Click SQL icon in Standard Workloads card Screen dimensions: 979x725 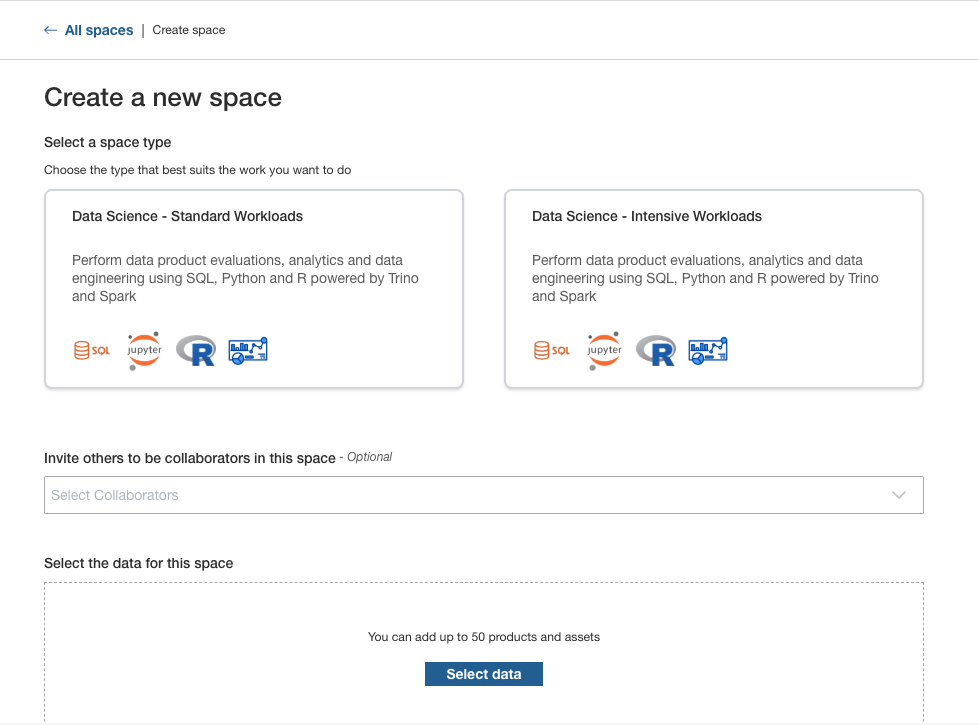91,351
